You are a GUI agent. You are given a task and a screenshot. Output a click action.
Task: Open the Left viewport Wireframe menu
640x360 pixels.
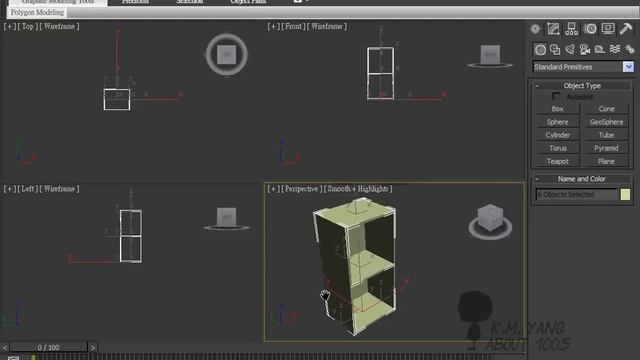(60, 189)
